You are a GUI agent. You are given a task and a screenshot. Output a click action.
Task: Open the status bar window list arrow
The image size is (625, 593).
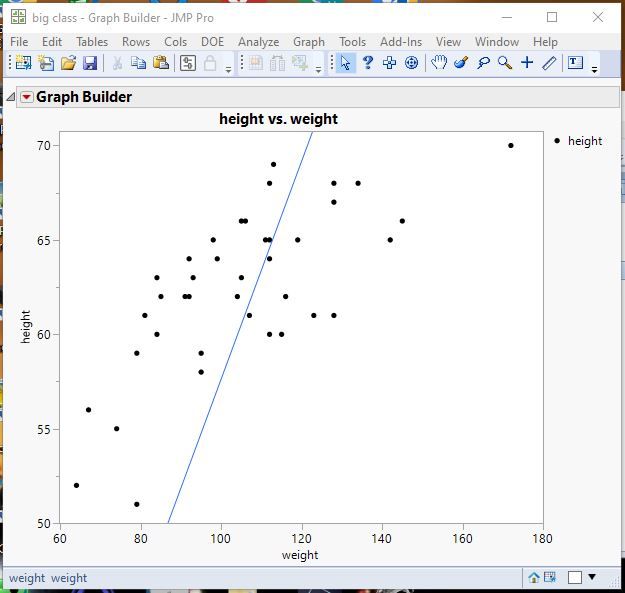[592, 577]
